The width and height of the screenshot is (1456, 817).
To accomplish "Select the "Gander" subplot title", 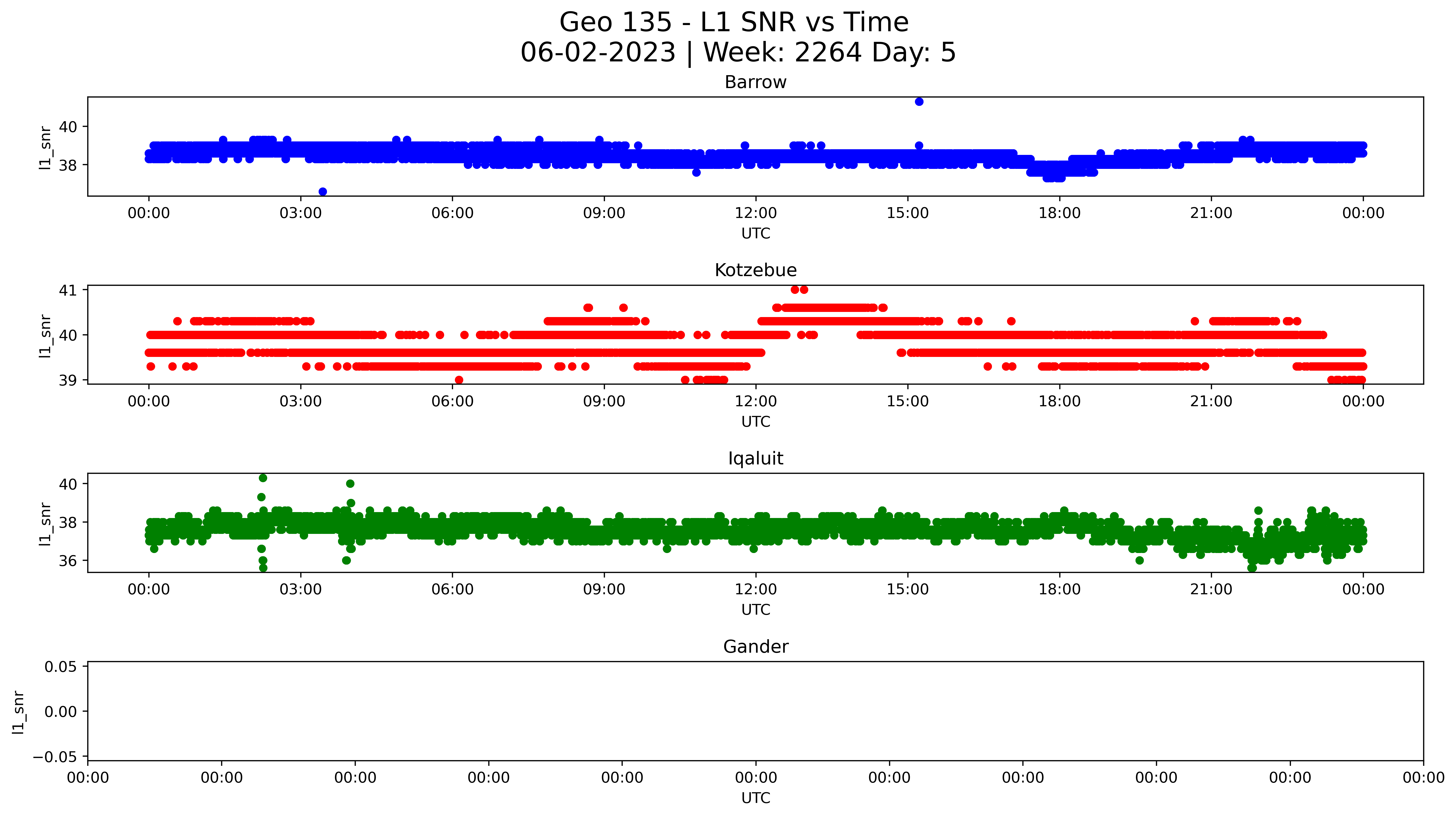I will 756,647.
